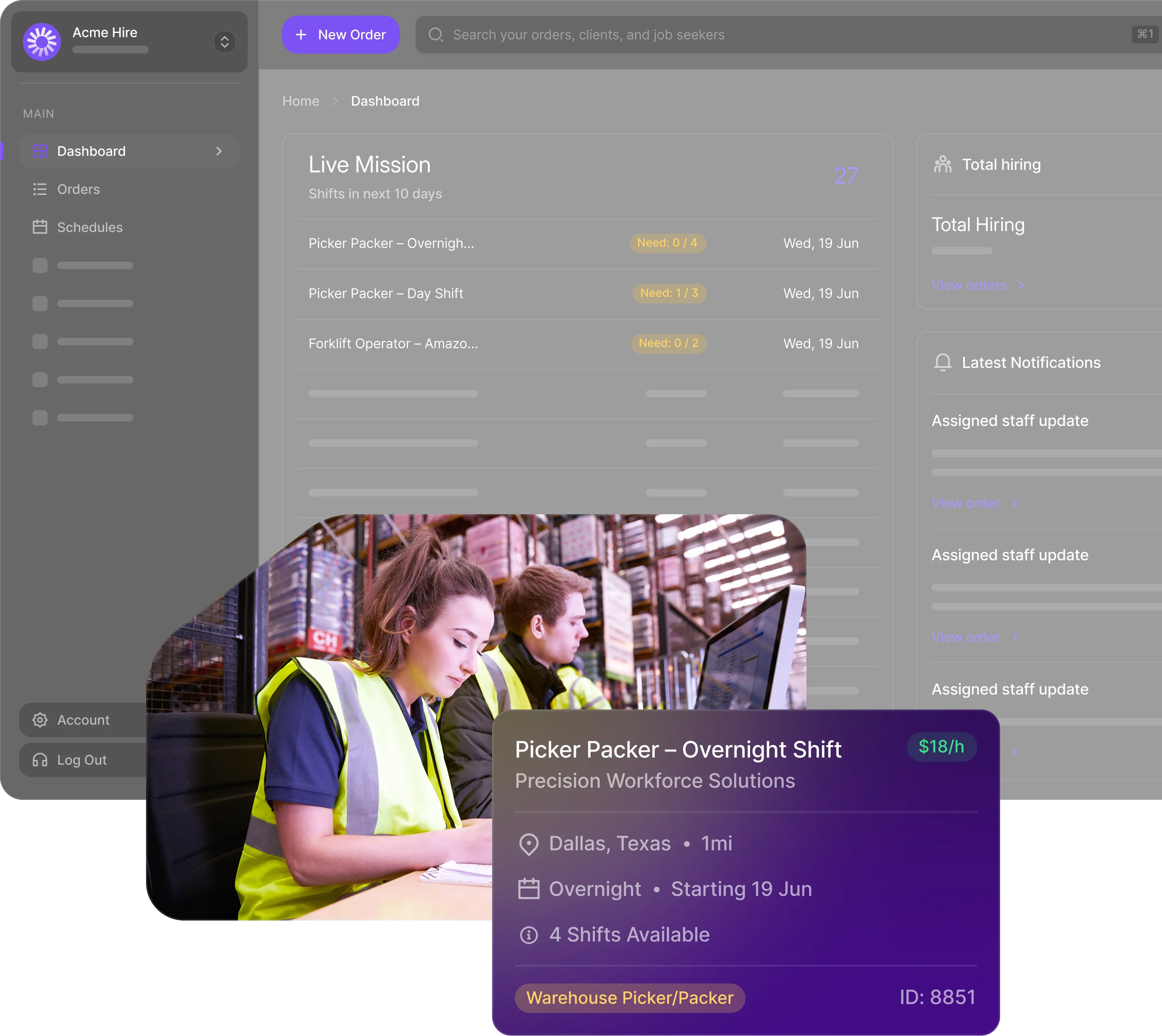Click the Acme Hire sunburst logo
The width and height of the screenshot is (1162, 1036).
click(42, 42)
